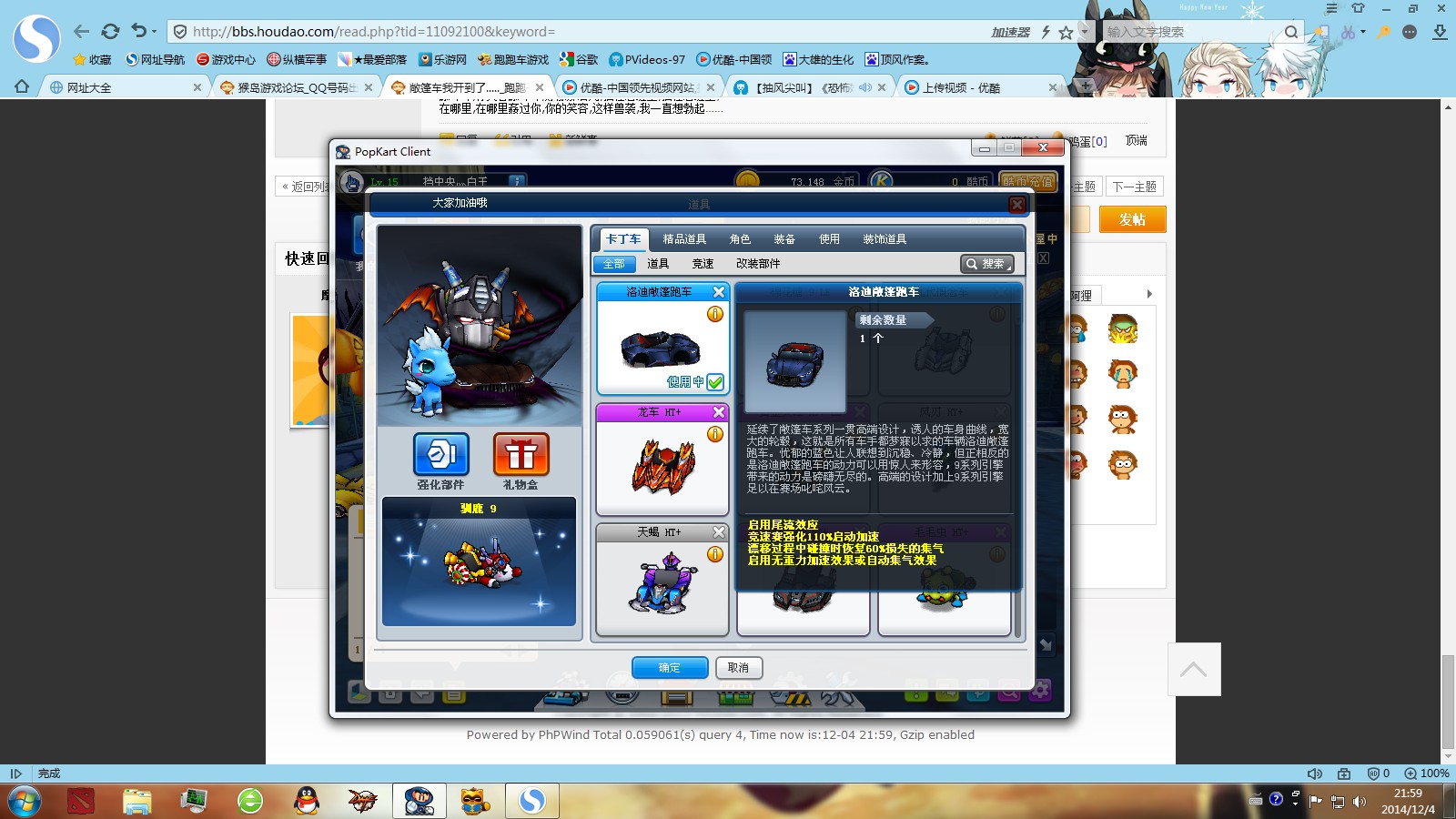Choose the 改装部件 sub-filter
Viewport: 1456px width, 819px height.
(758, 264)
